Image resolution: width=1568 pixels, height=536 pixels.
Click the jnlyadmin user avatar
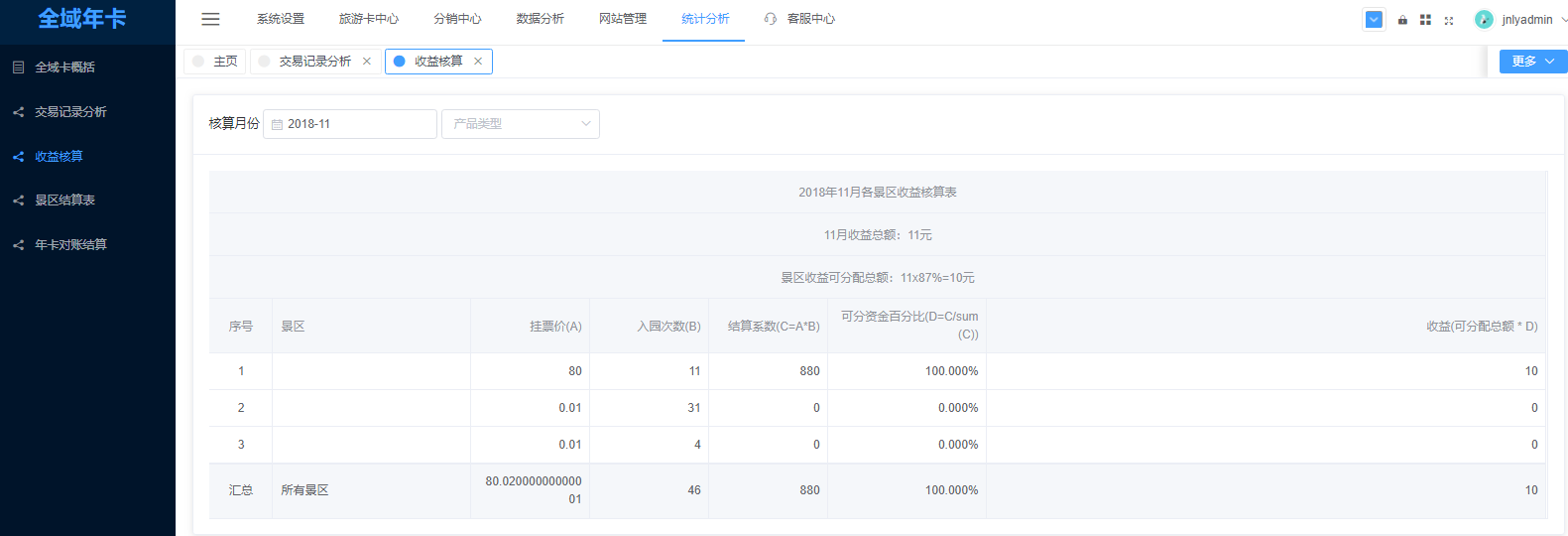pyautogui.click(x=1484, y=20)
